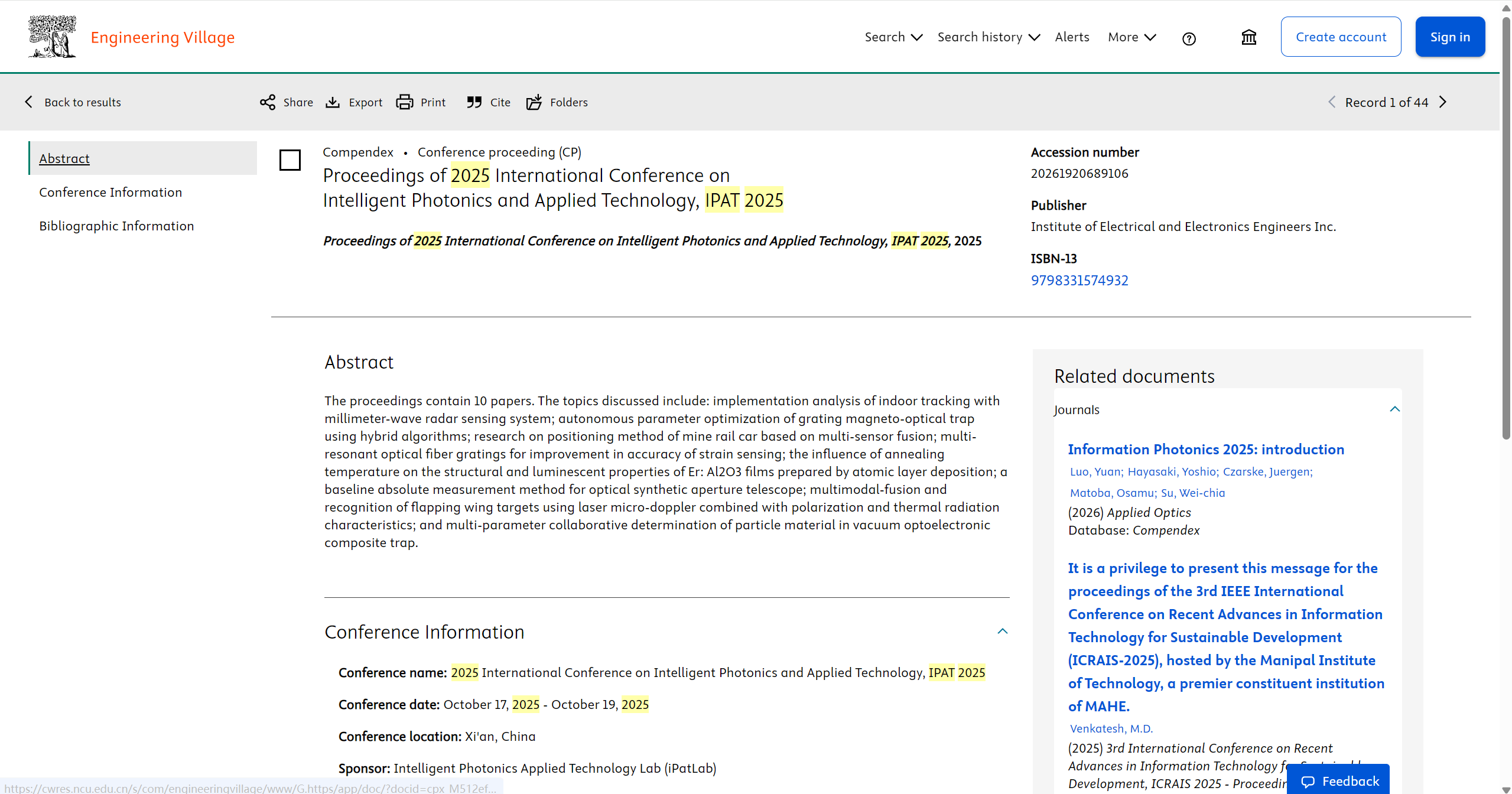Viewport: 1512px width, 794px height.
Task: Click author Luo, Yuan
Action: pos(1097,471)
